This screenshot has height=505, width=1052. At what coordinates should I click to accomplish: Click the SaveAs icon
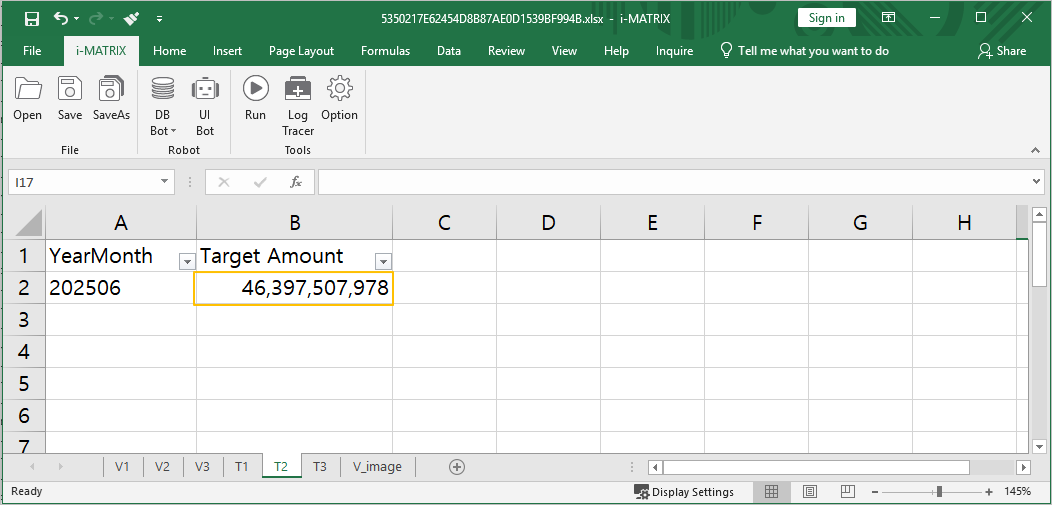coord(111,90)
